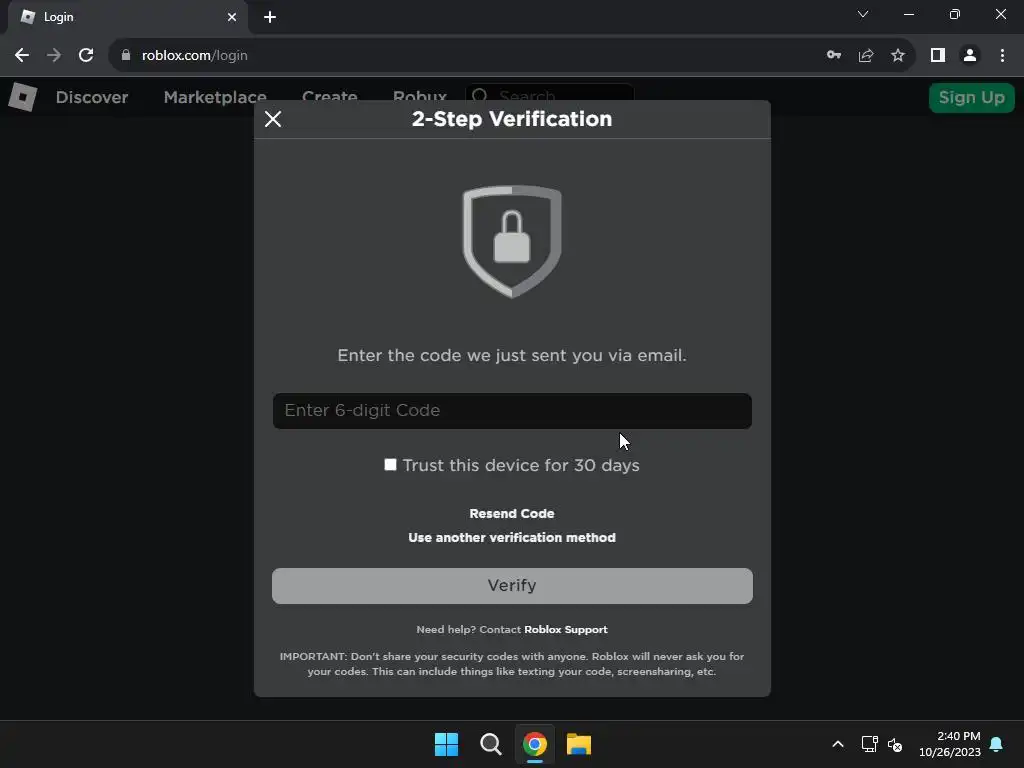Click the site lock icon in address bar
1024x768 pixels.
(x=126, y=56)
